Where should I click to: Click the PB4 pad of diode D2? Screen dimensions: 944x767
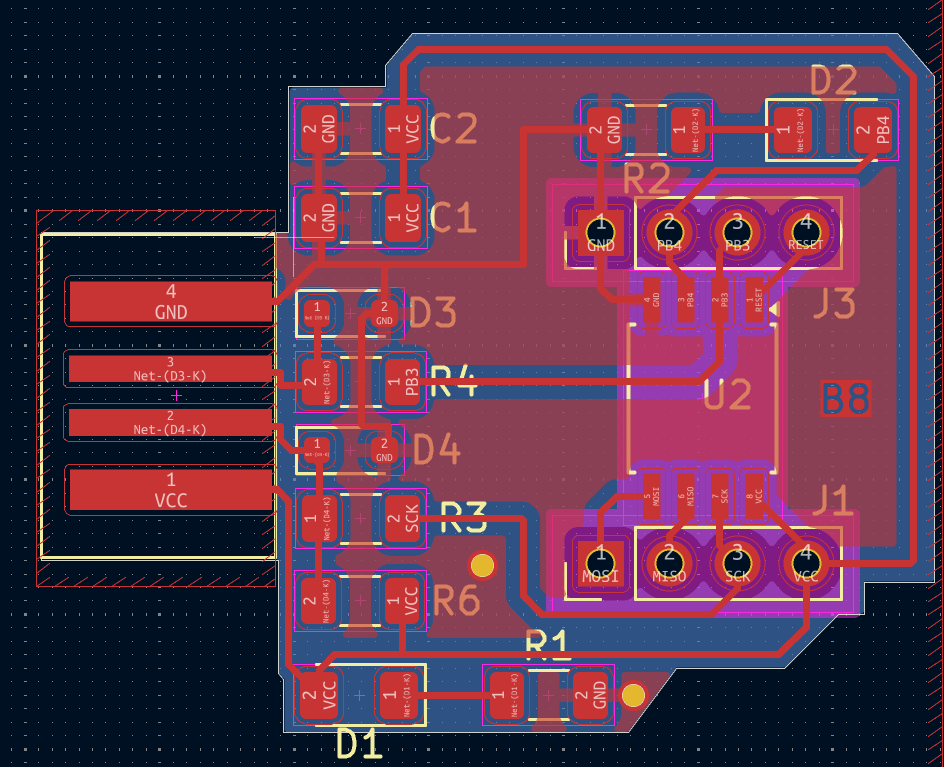pyautogui.click(x=875, y=129)
